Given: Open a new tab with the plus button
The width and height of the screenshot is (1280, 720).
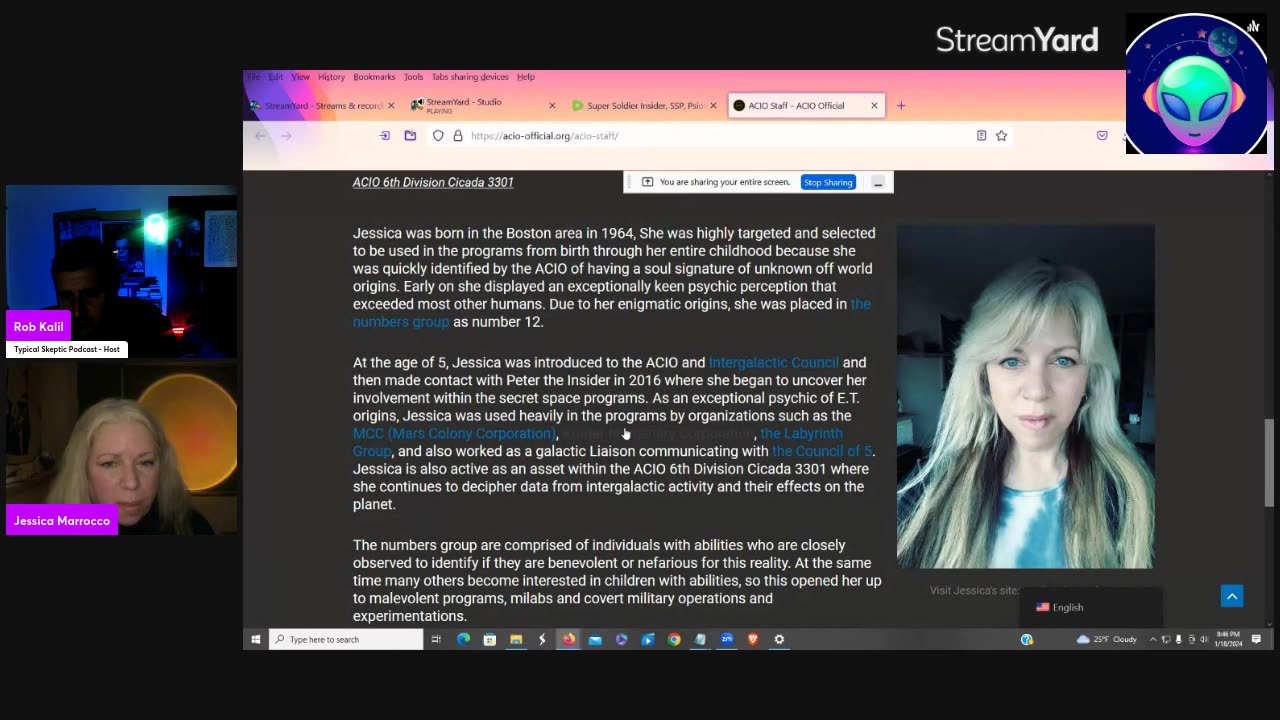Looking at the screenshot, I should pos(901,105).
